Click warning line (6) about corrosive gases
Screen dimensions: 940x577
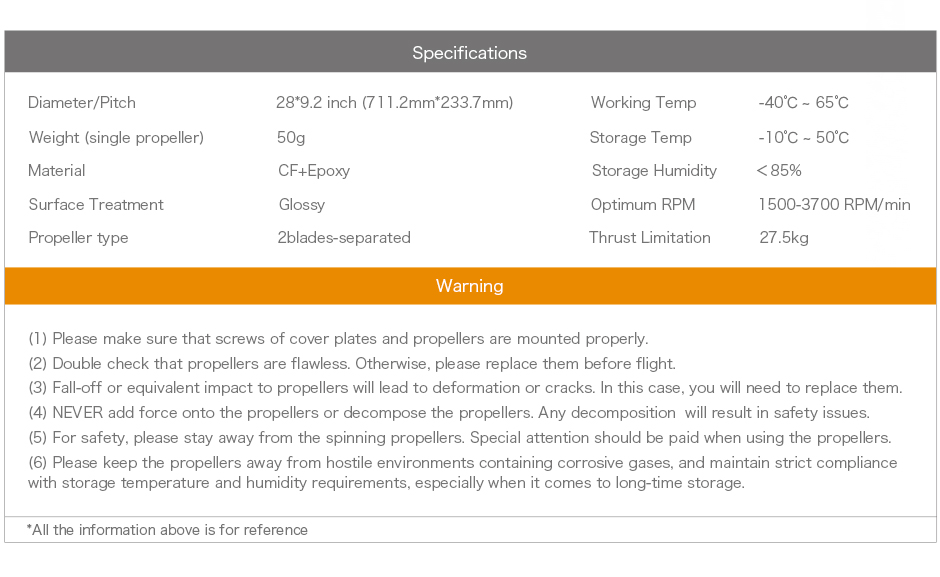tap(462, 473)
